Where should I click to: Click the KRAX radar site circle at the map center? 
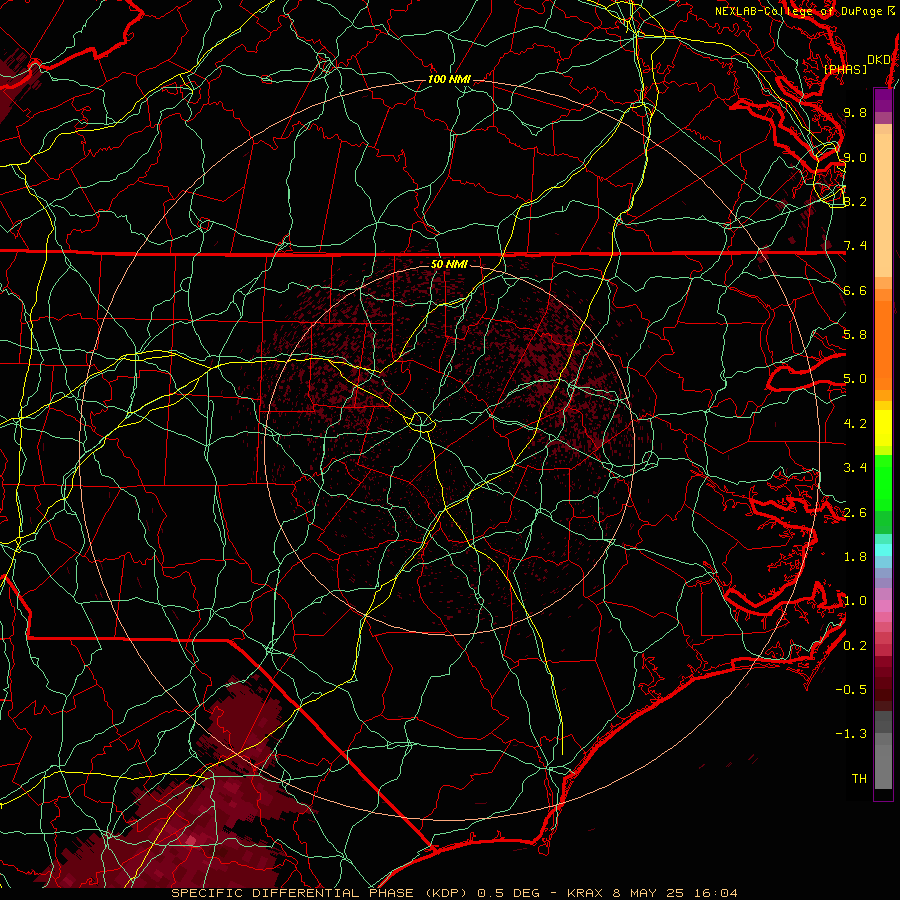[421, 422]
